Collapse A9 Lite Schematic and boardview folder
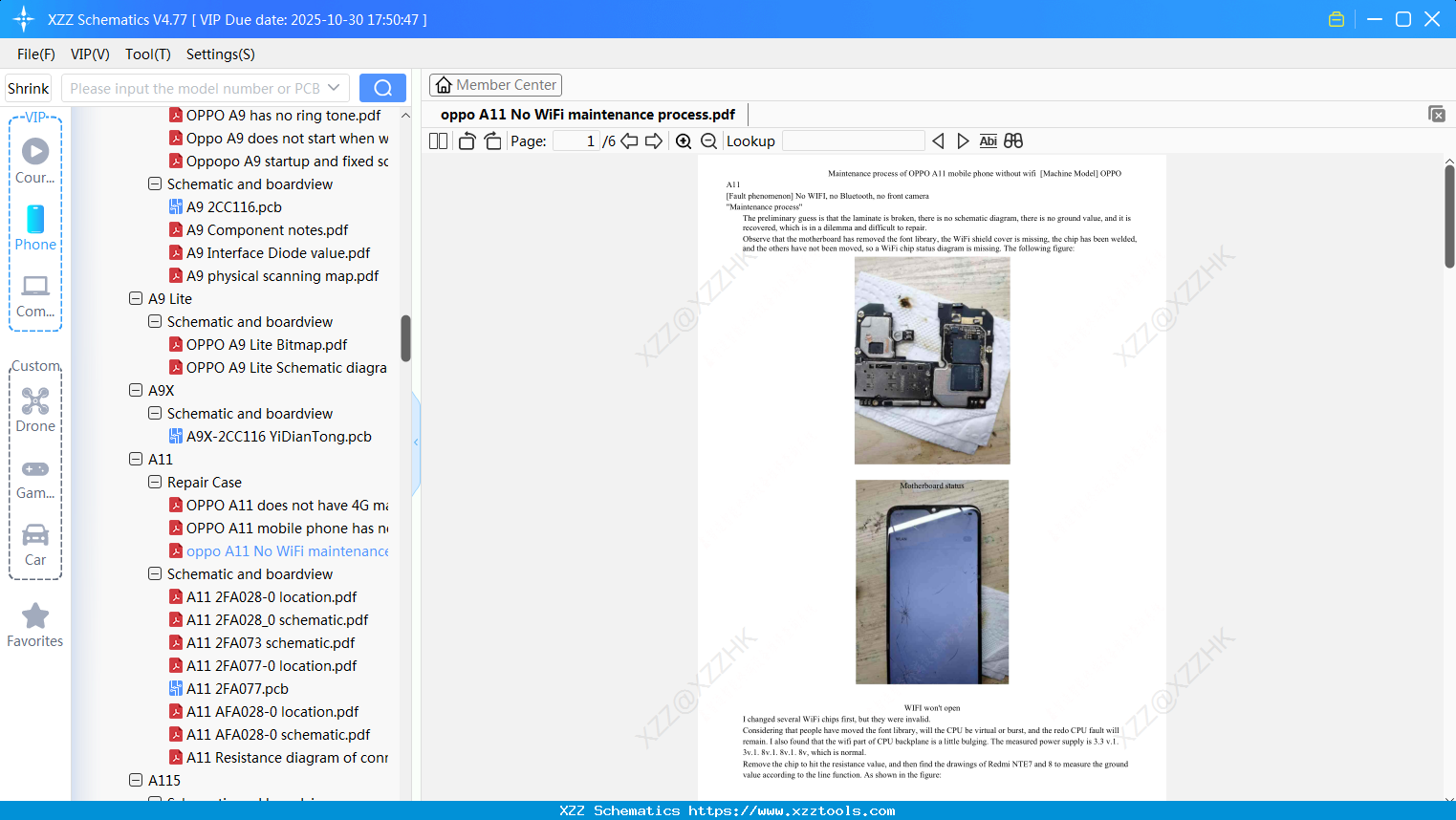This screenshot has height=820, width=1456. tap(155, 321)
